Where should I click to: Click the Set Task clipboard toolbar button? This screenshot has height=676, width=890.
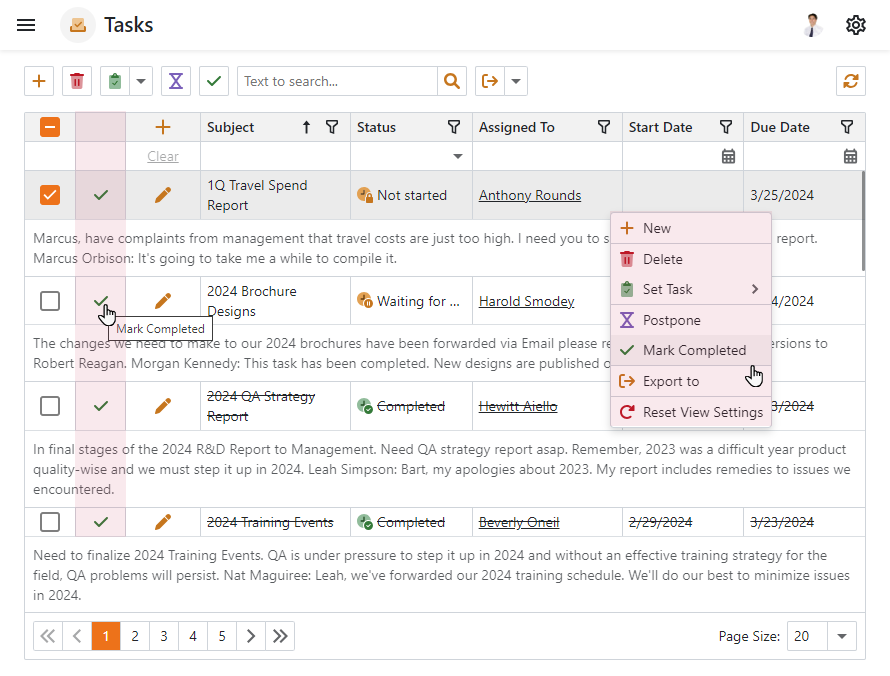[115, 81]
